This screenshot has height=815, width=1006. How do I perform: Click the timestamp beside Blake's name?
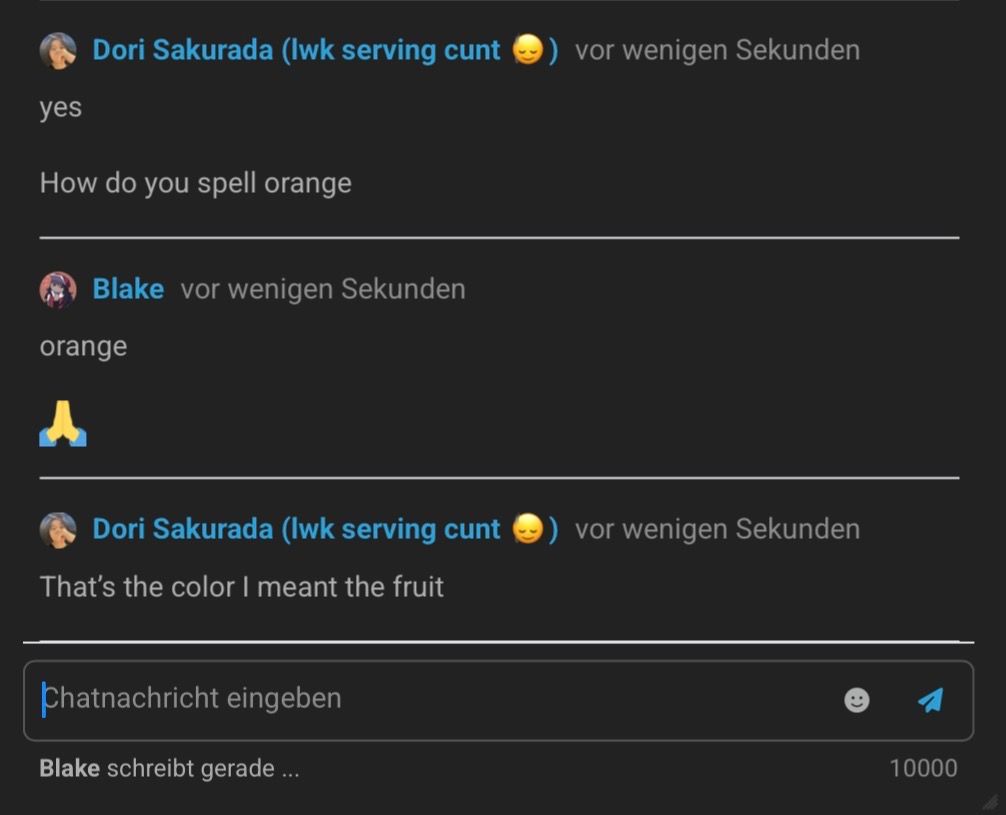point(322,290)
